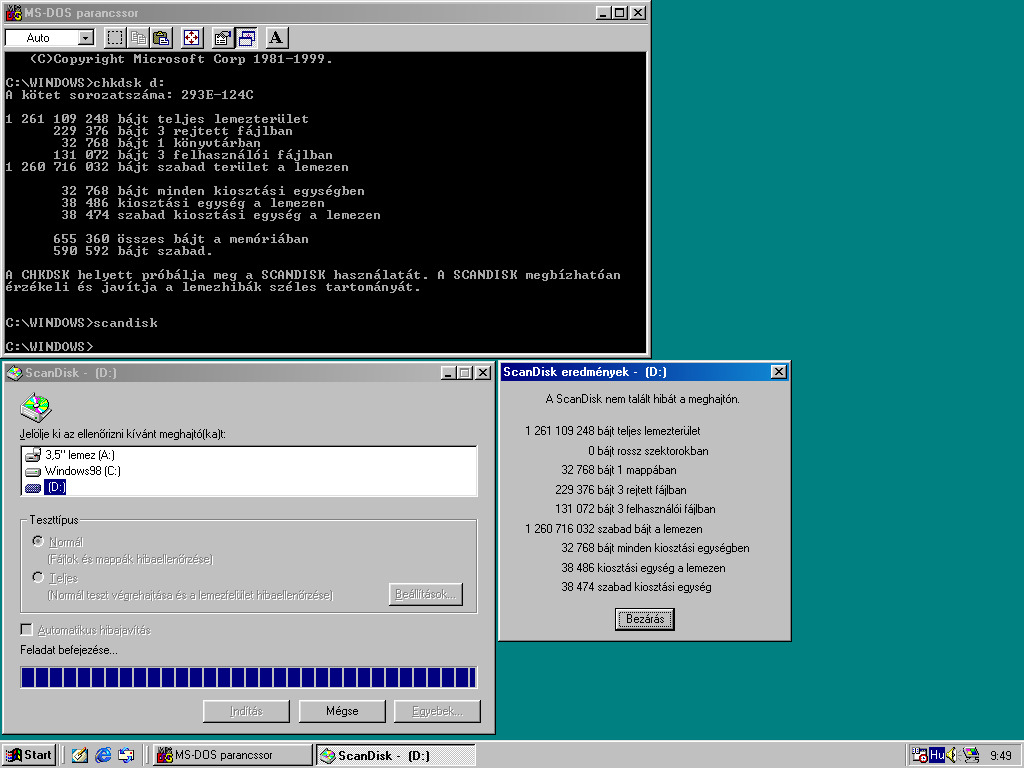This screenshot has height=768, width=1024.
Task: Select the (D:) drive in the list
Action: (46, 487)
